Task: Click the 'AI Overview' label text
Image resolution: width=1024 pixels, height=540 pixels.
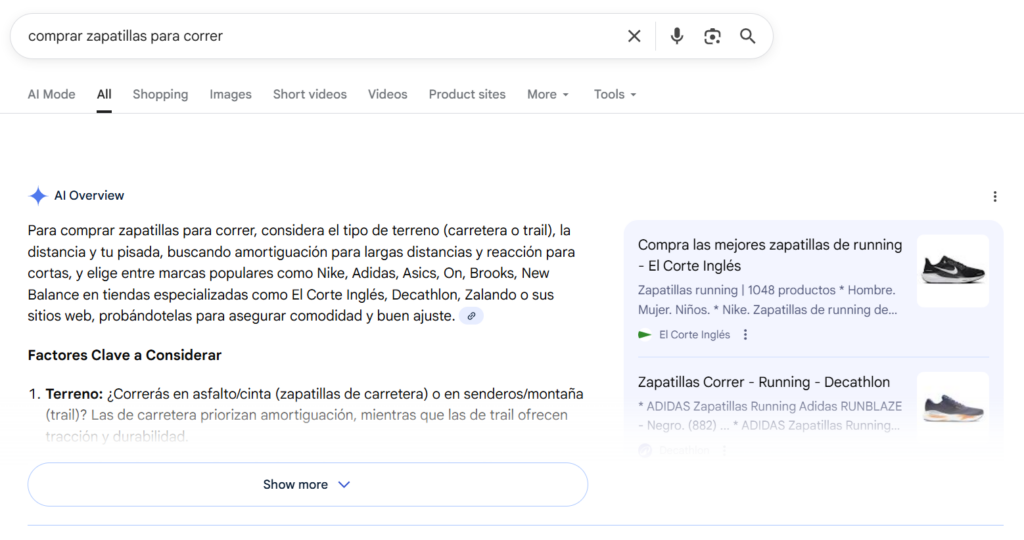Action: tap(89, 195)
